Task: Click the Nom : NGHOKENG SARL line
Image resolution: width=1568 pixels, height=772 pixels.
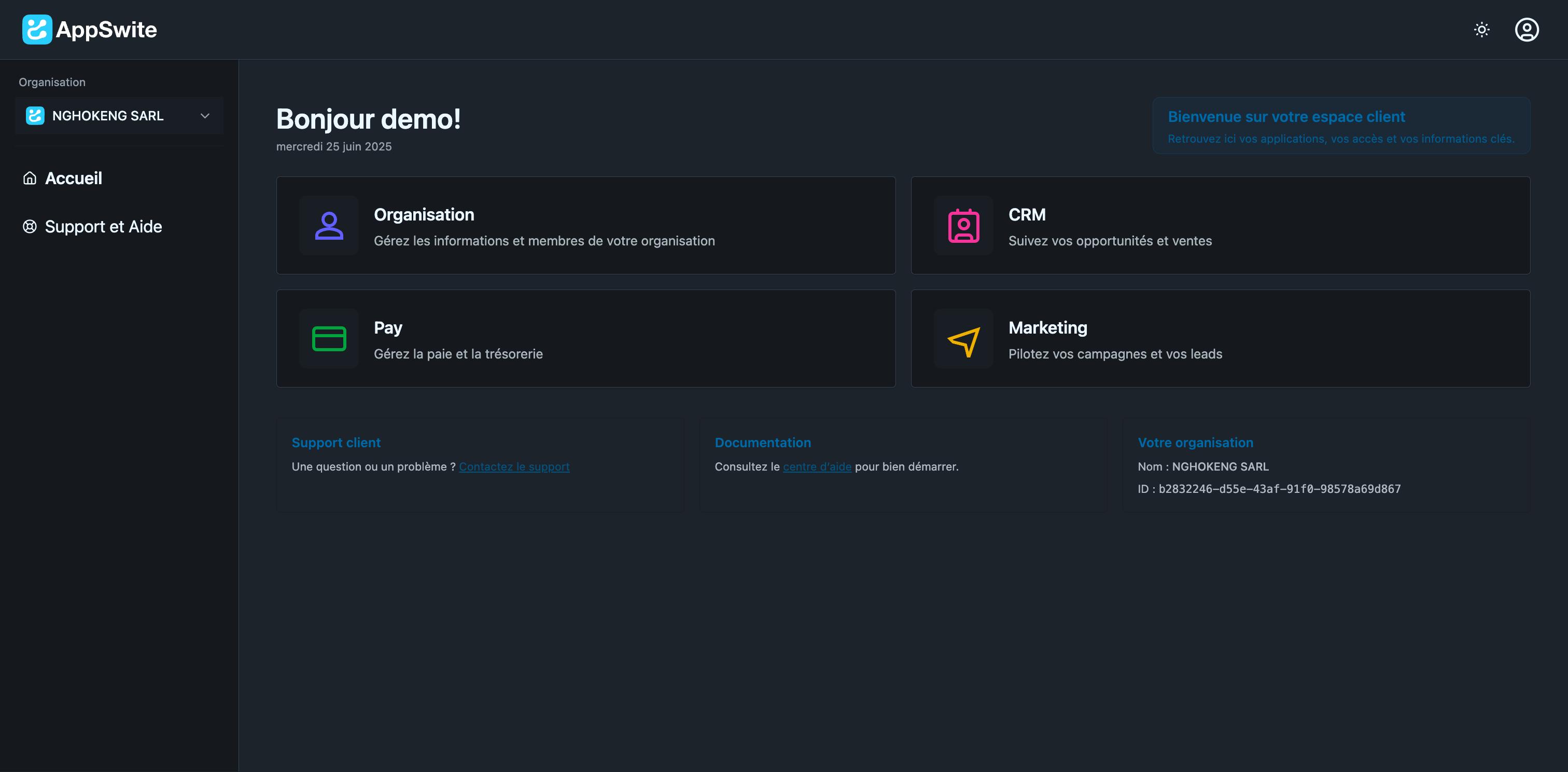Action: click(1203, 467)
